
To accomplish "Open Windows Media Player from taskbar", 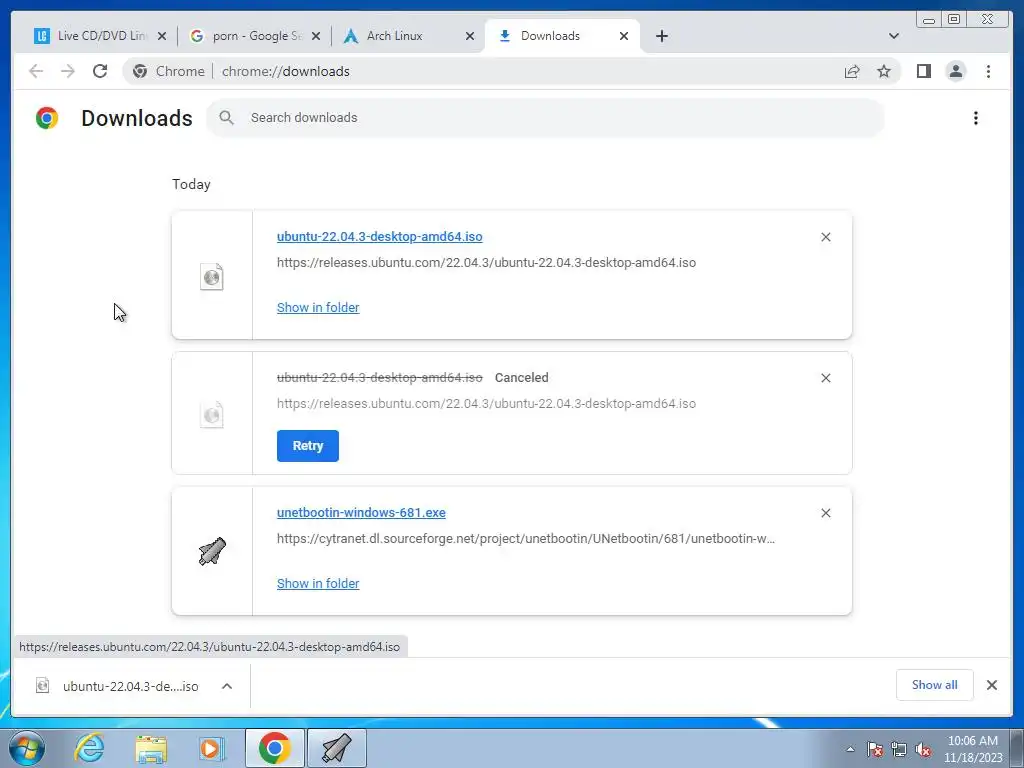I will [211, 748].
